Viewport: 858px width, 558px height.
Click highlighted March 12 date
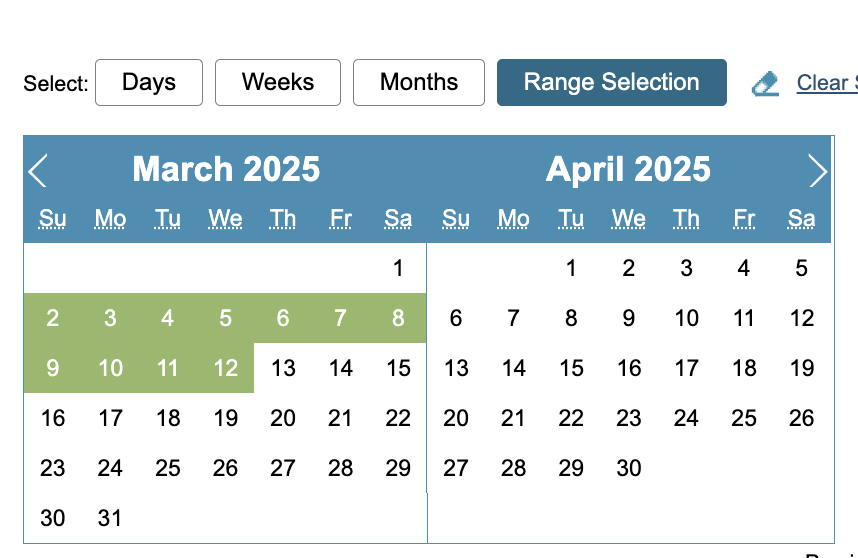click(x=226, y=368)
